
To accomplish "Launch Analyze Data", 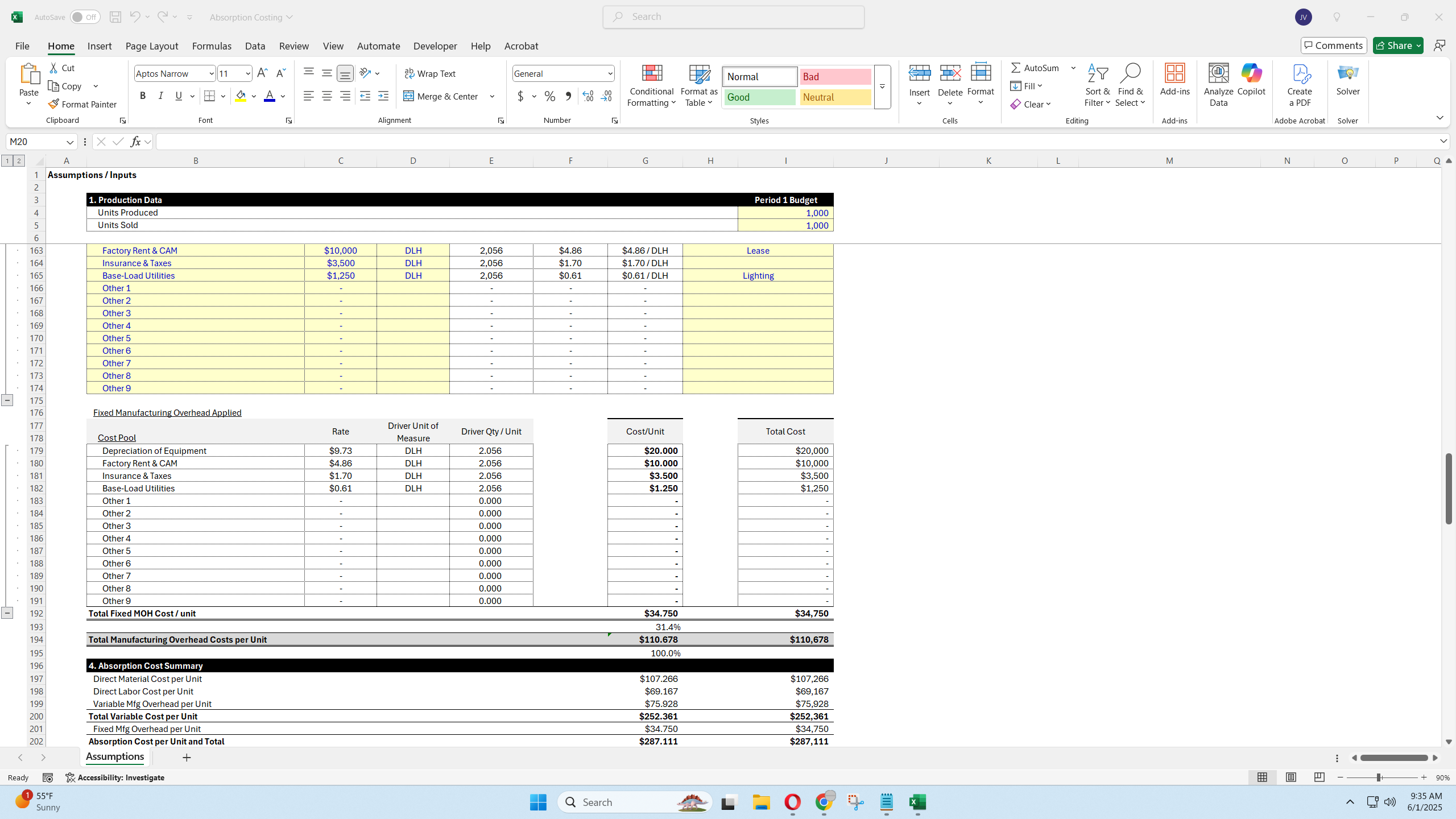I will 1217,84.
